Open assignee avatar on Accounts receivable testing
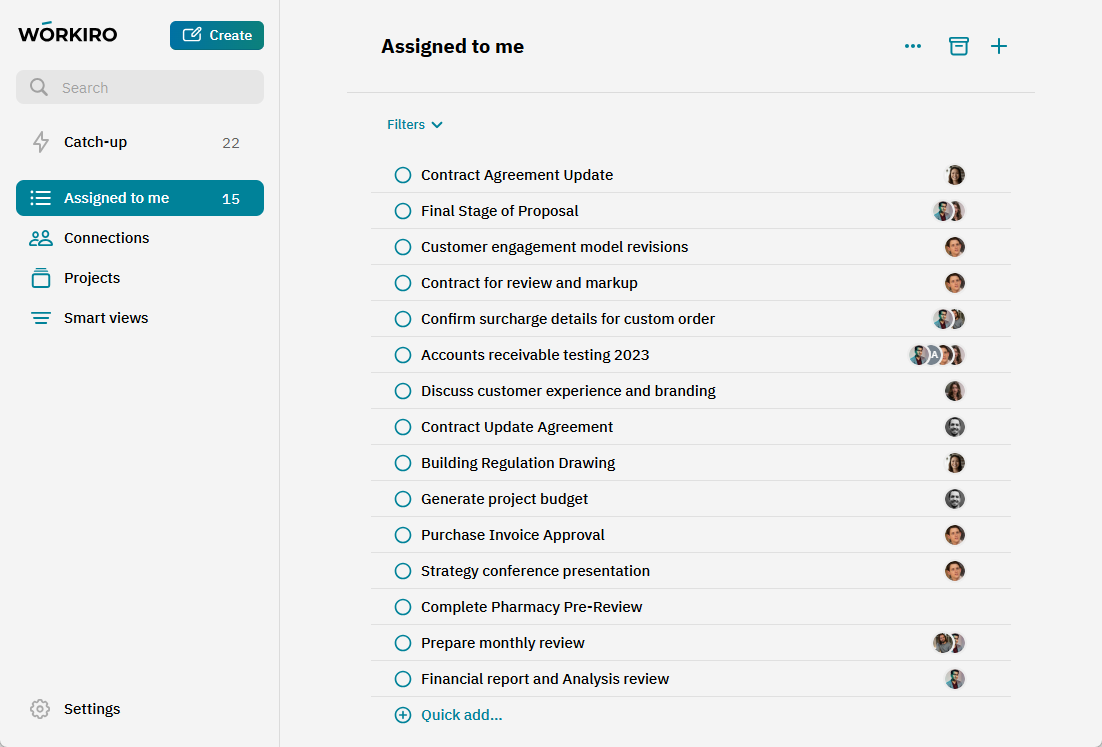The image size is (1102, 747). click(938, 354)
